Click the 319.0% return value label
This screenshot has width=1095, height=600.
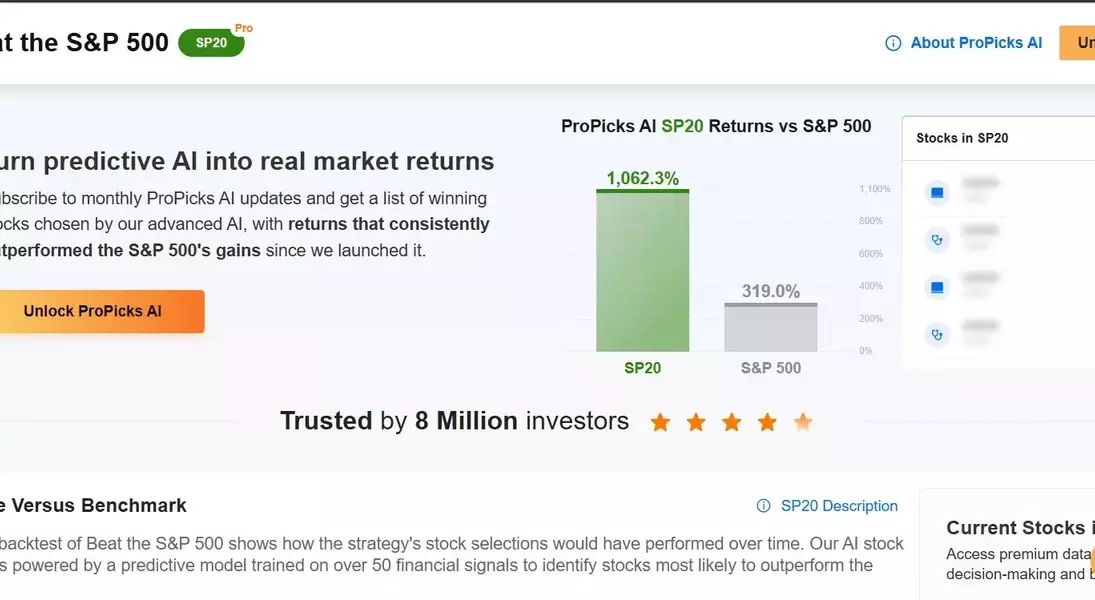tap(771, 292)
